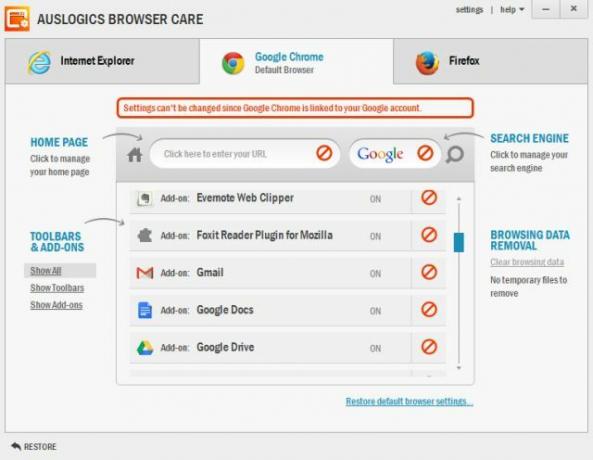Viewport: 593px width, 460px height.
Task: Select the Show Toolbars filter
Action: (57, 288)
